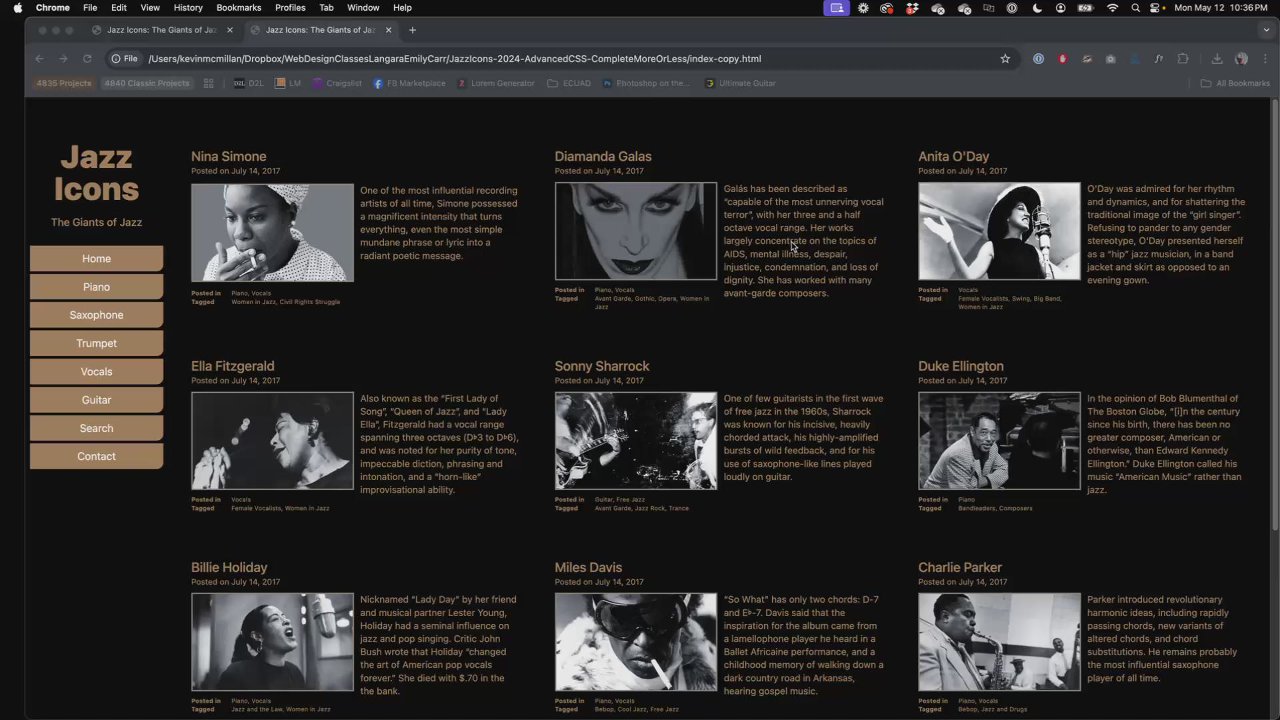Screen dimensions: 1280x720
Task: Open Chrome three-dot menu
Action: [1265, 59]
